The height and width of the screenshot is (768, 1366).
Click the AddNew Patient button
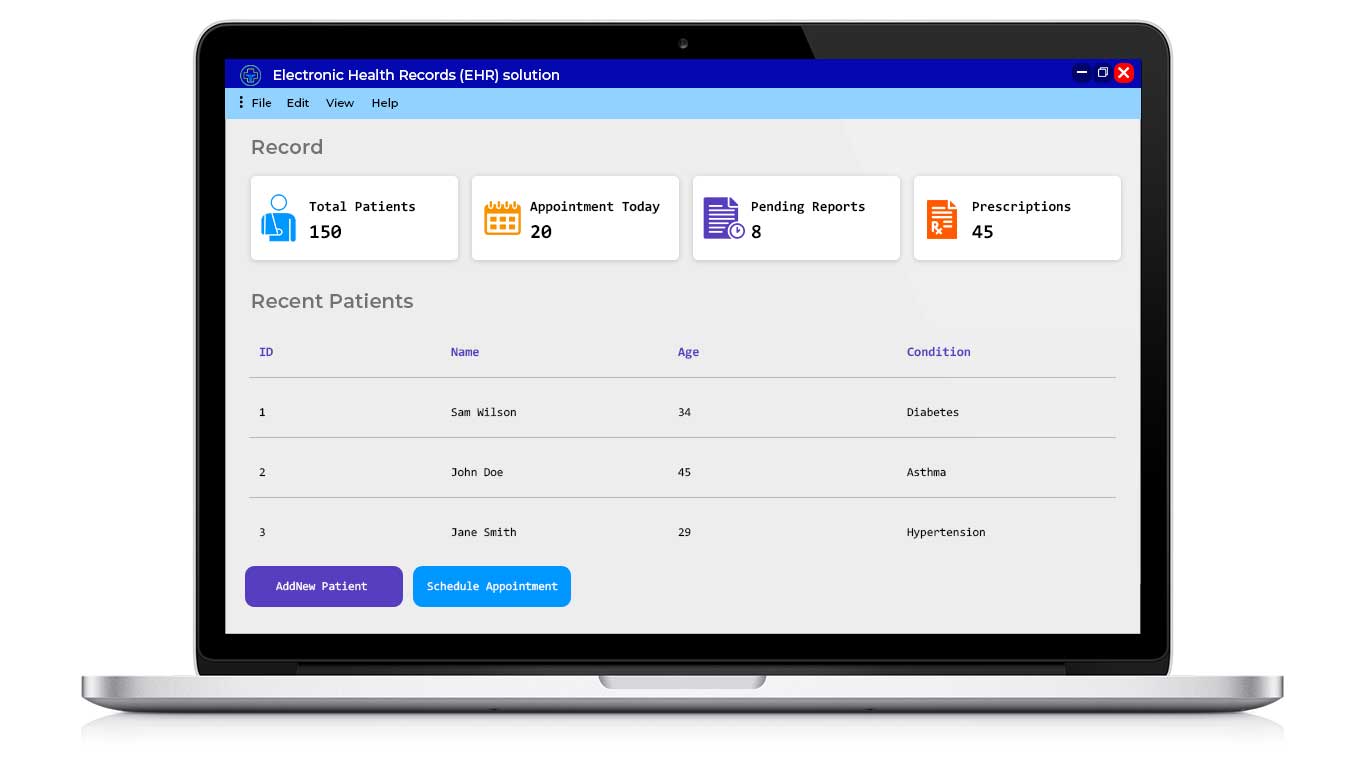coord(323,587)
